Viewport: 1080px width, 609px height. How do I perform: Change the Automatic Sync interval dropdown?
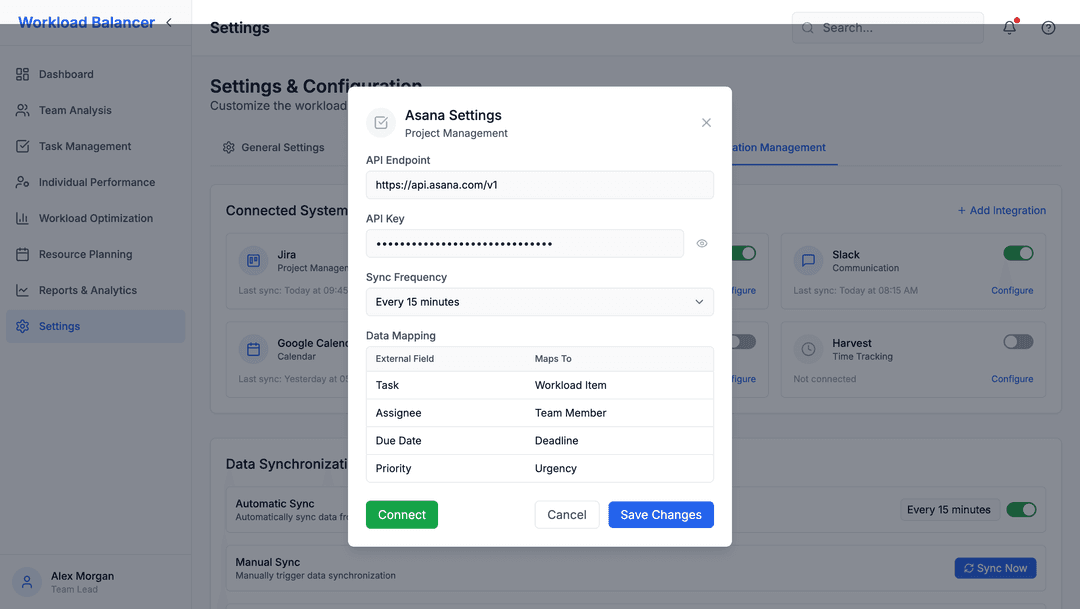click(x=949, y=509)
